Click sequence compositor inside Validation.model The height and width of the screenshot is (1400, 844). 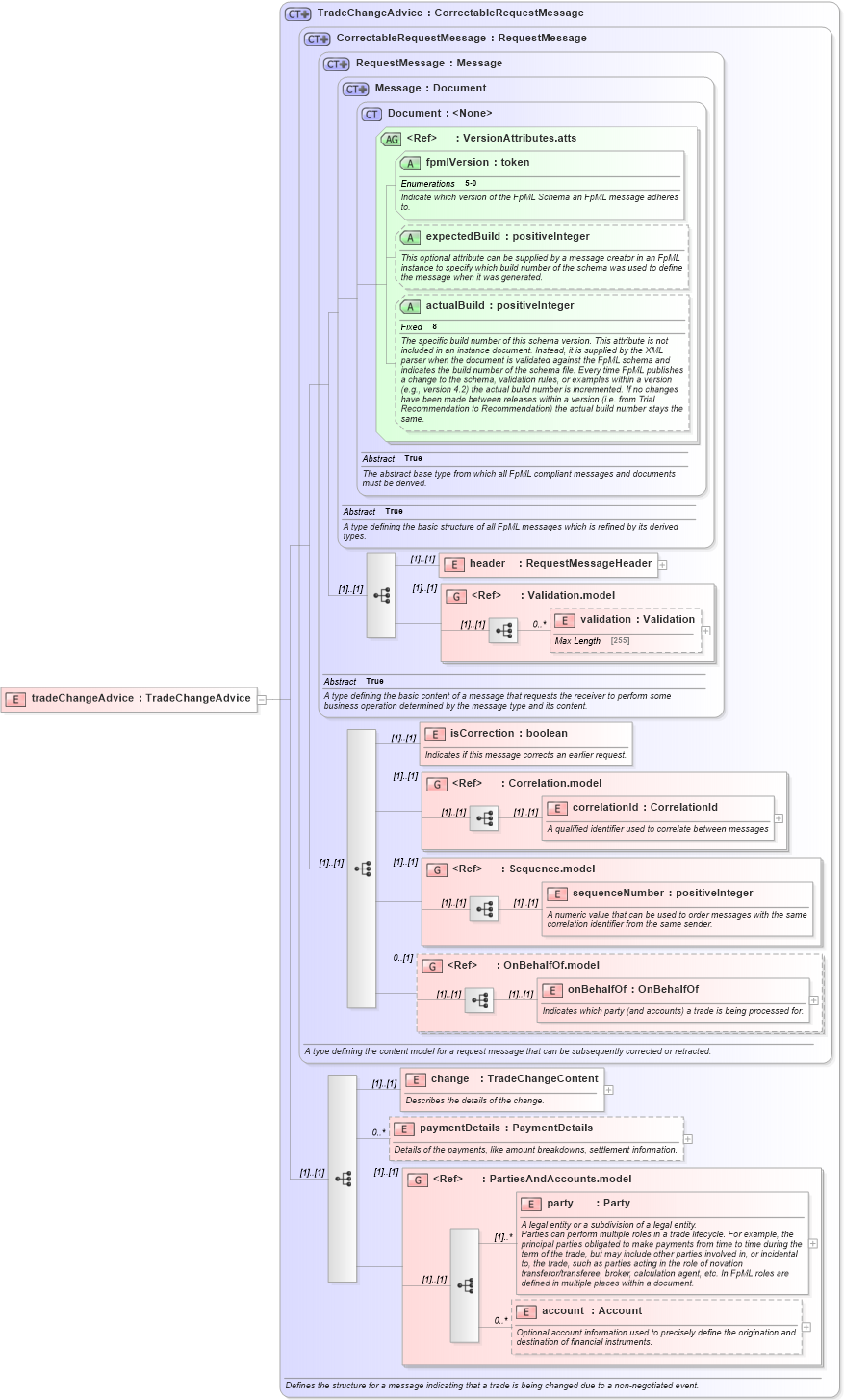pyautogui.click(x=503, y=632)
